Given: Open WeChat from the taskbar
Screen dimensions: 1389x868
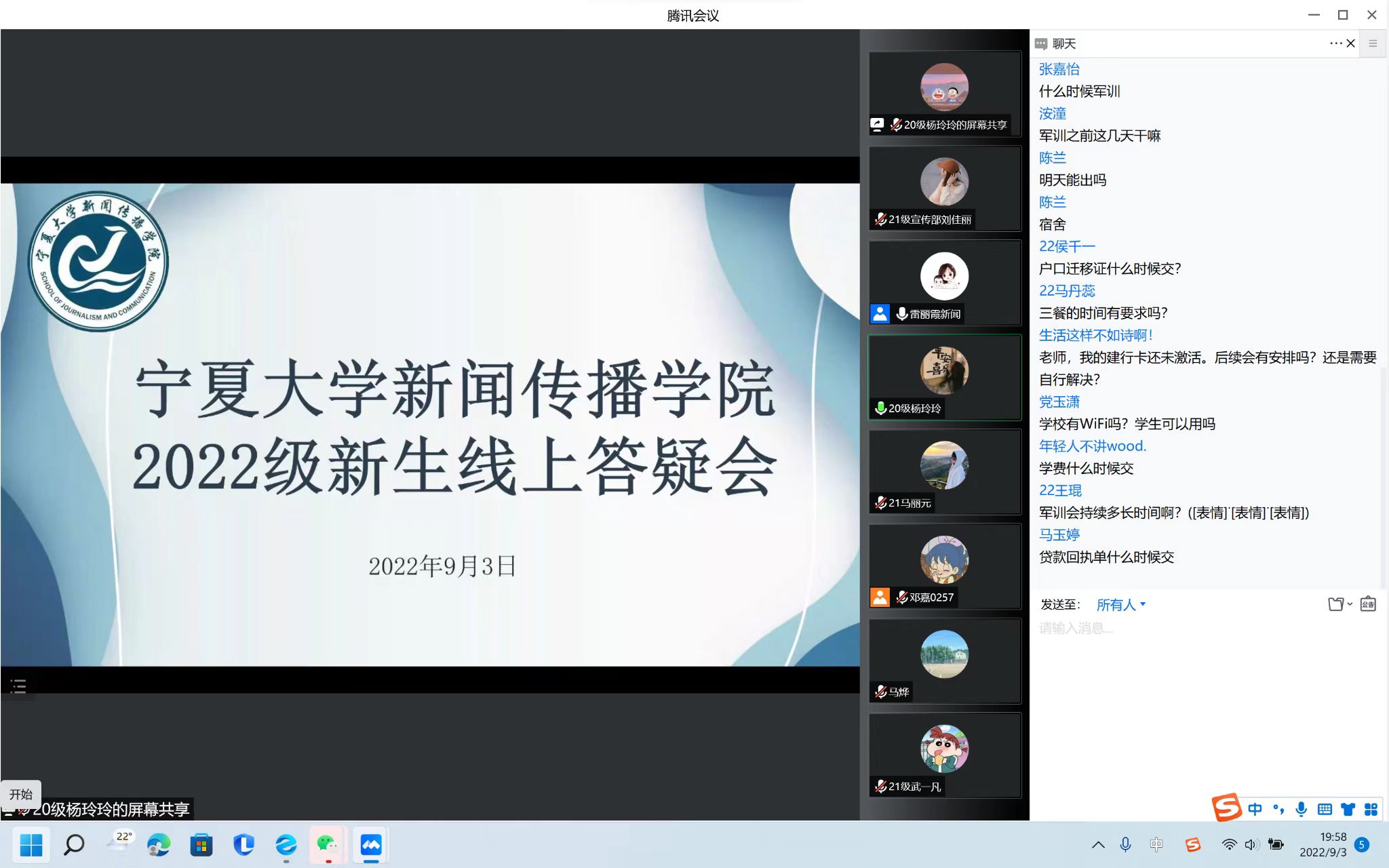Looking at the screenshot, I should point(328,844).
